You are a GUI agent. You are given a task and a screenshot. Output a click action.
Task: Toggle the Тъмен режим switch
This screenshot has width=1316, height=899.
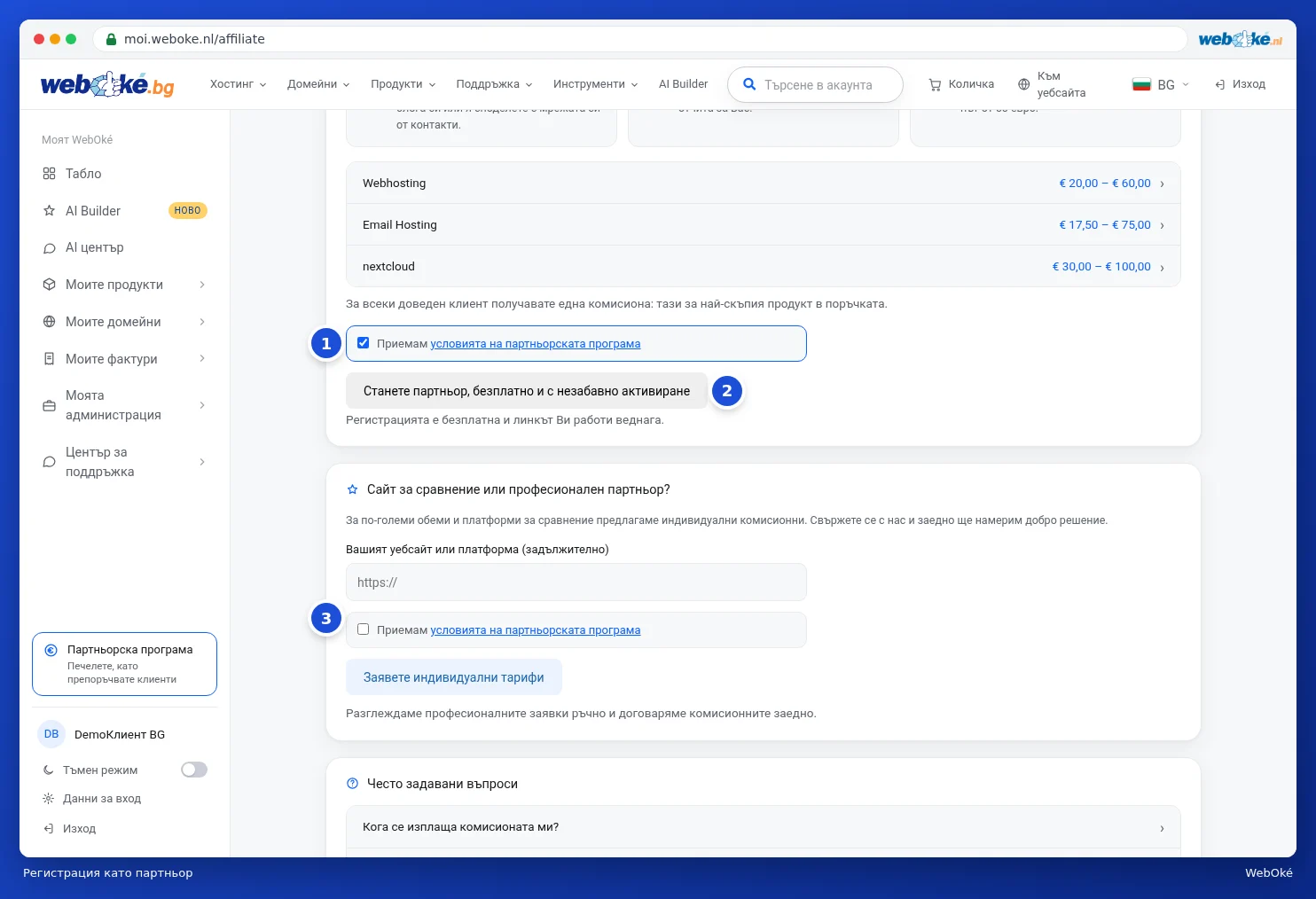pos(194,770)
